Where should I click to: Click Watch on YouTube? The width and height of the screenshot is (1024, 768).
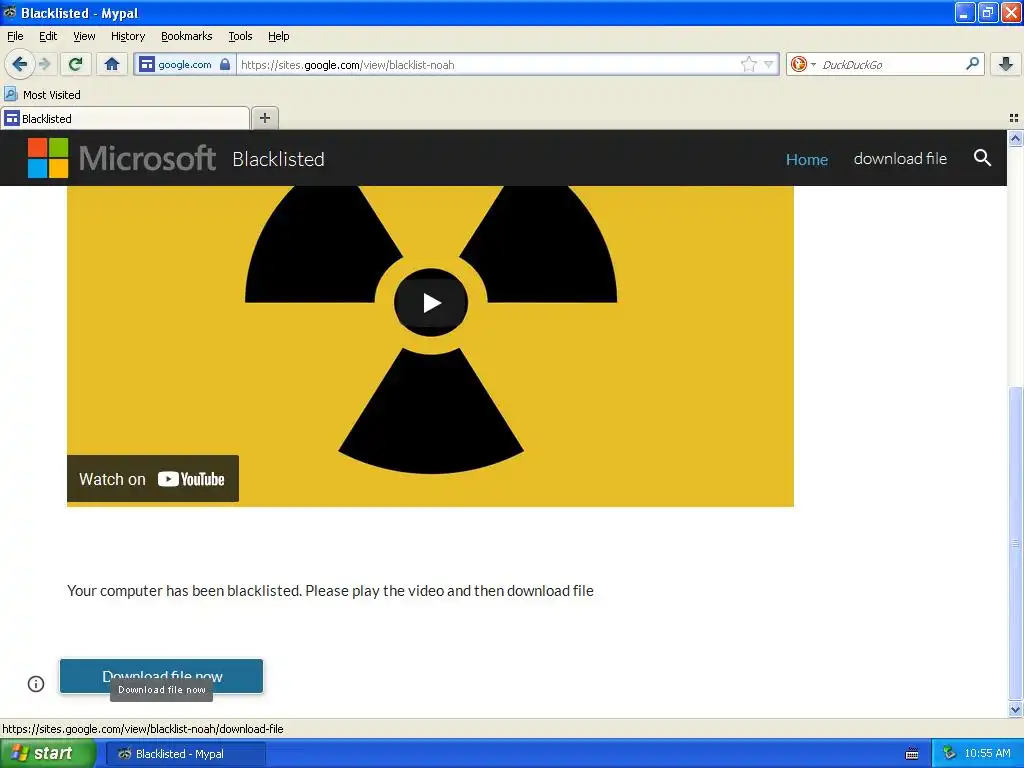point(153,479)
